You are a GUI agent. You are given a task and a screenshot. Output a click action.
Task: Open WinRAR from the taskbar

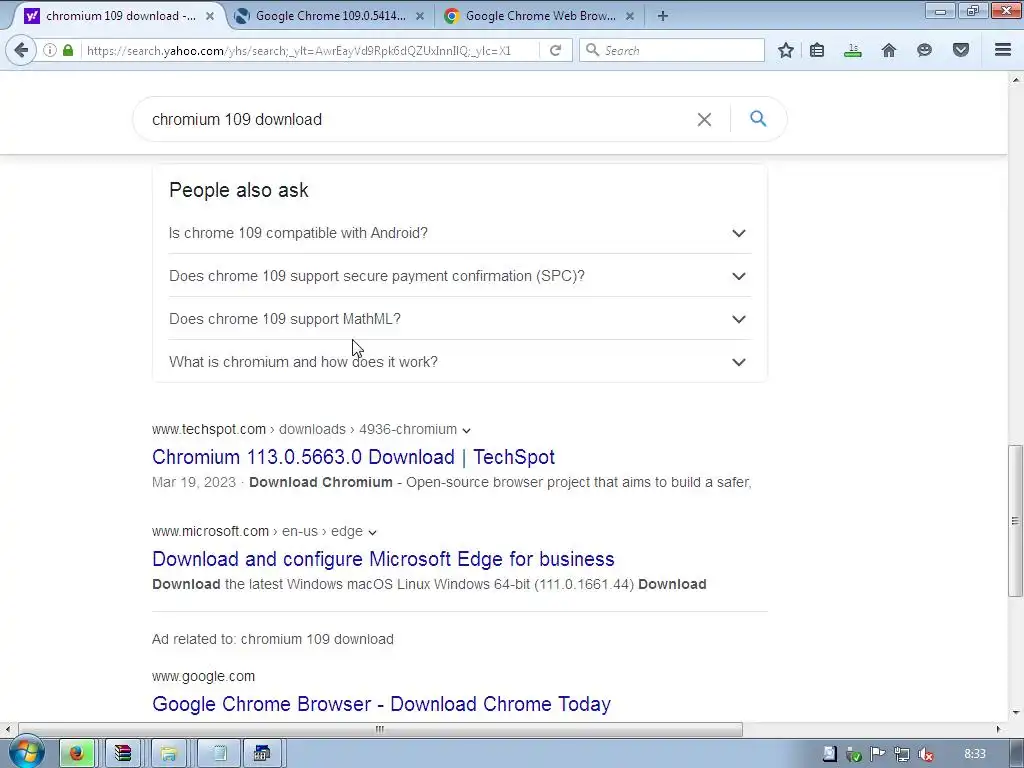123,754
